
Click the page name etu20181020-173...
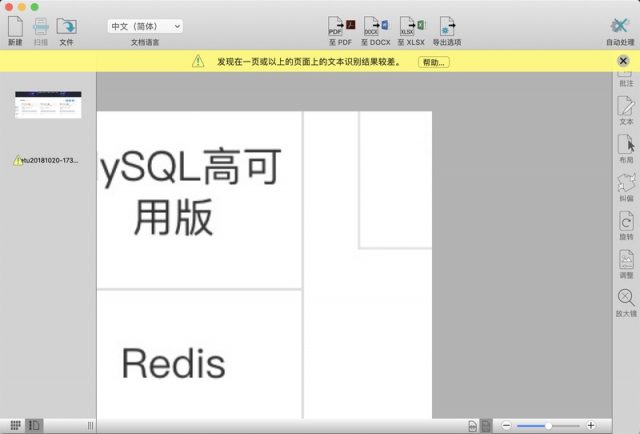[x=49, y=160]
